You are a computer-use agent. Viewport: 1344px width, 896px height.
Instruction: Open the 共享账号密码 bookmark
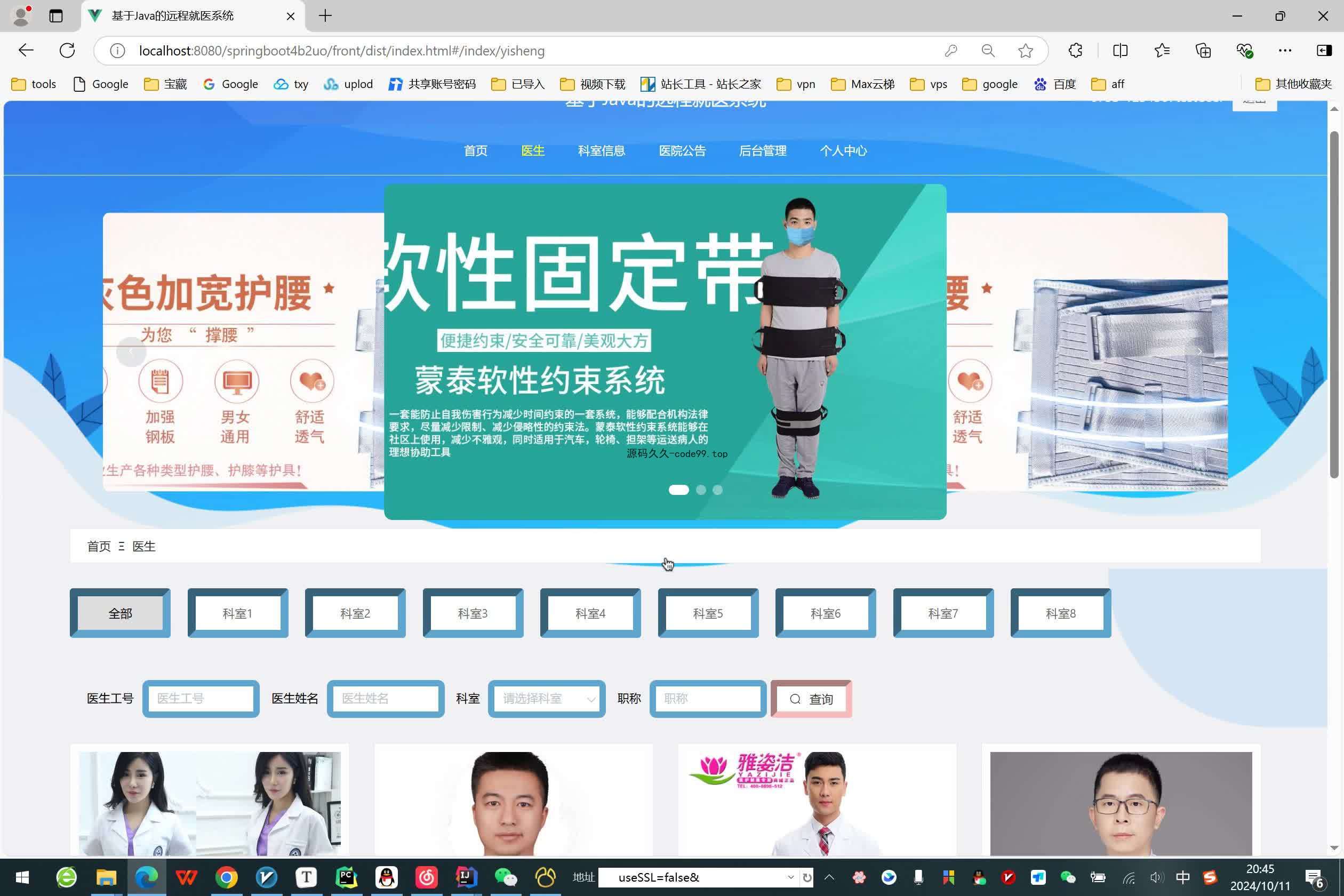click(x=432, y=84)
